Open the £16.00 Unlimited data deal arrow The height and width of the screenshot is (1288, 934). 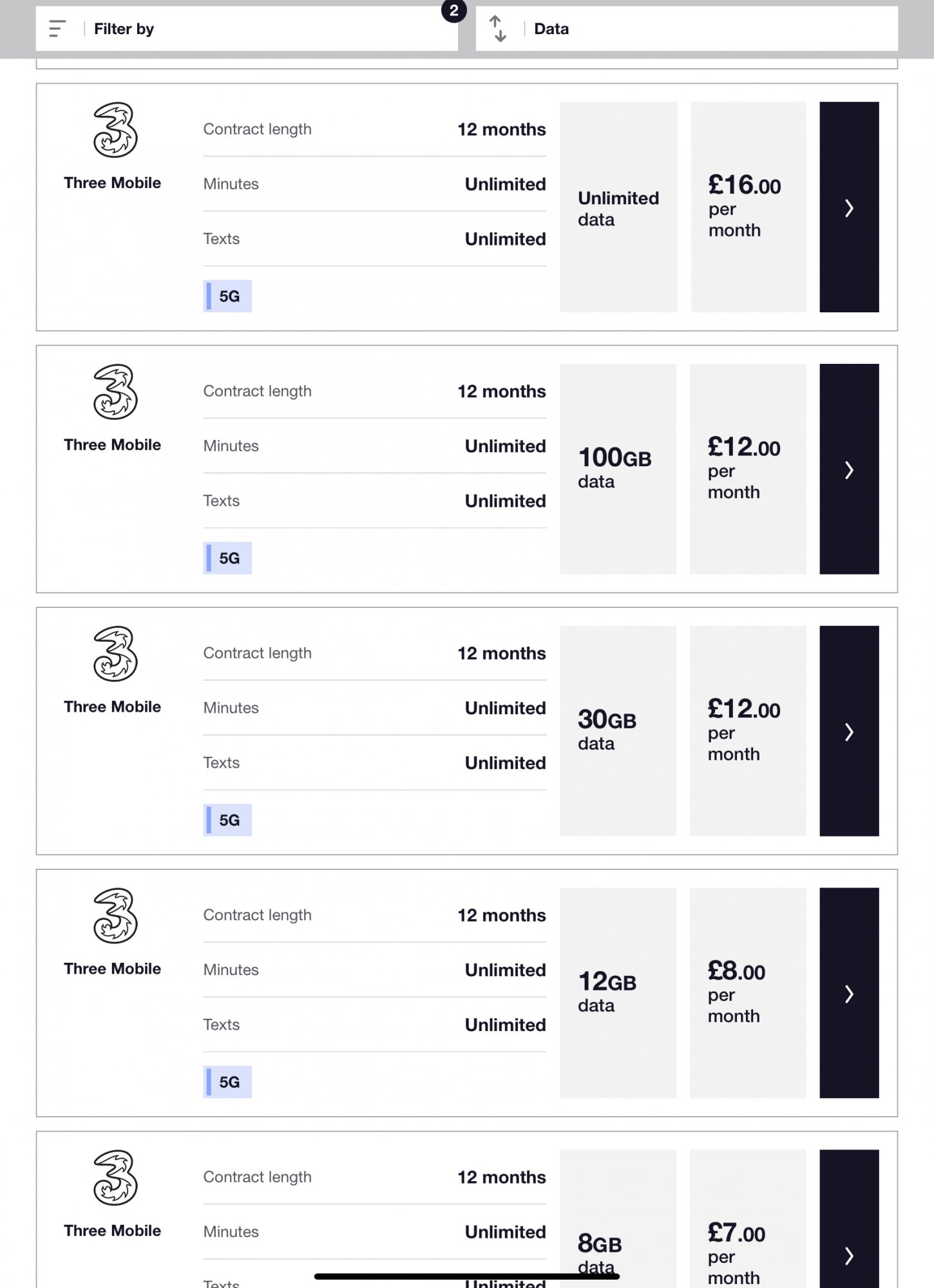849,207
